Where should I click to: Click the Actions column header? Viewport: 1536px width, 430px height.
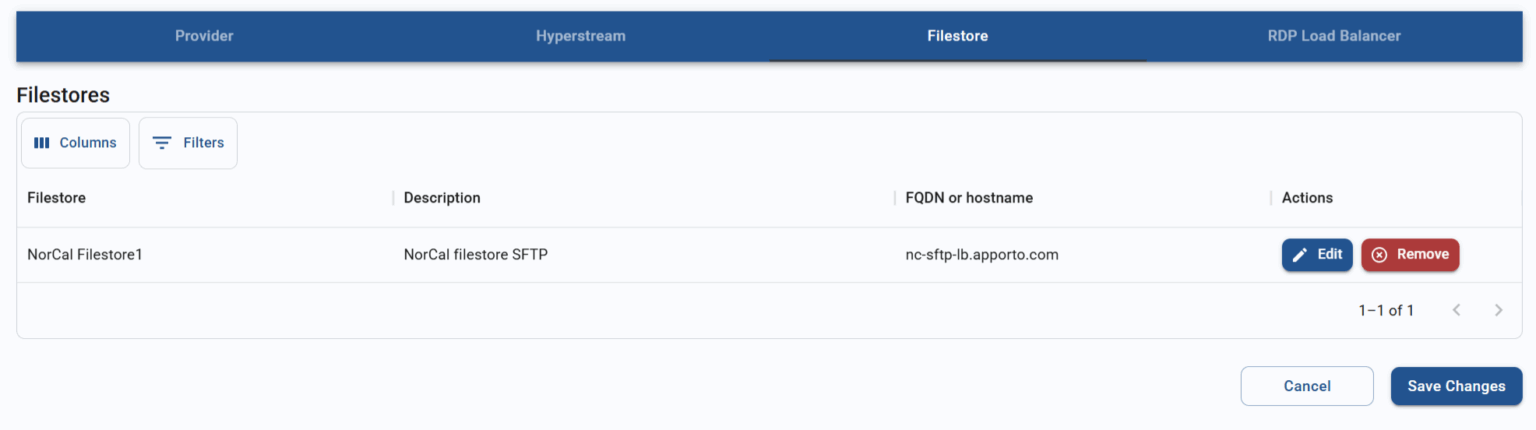point(1307,198)
